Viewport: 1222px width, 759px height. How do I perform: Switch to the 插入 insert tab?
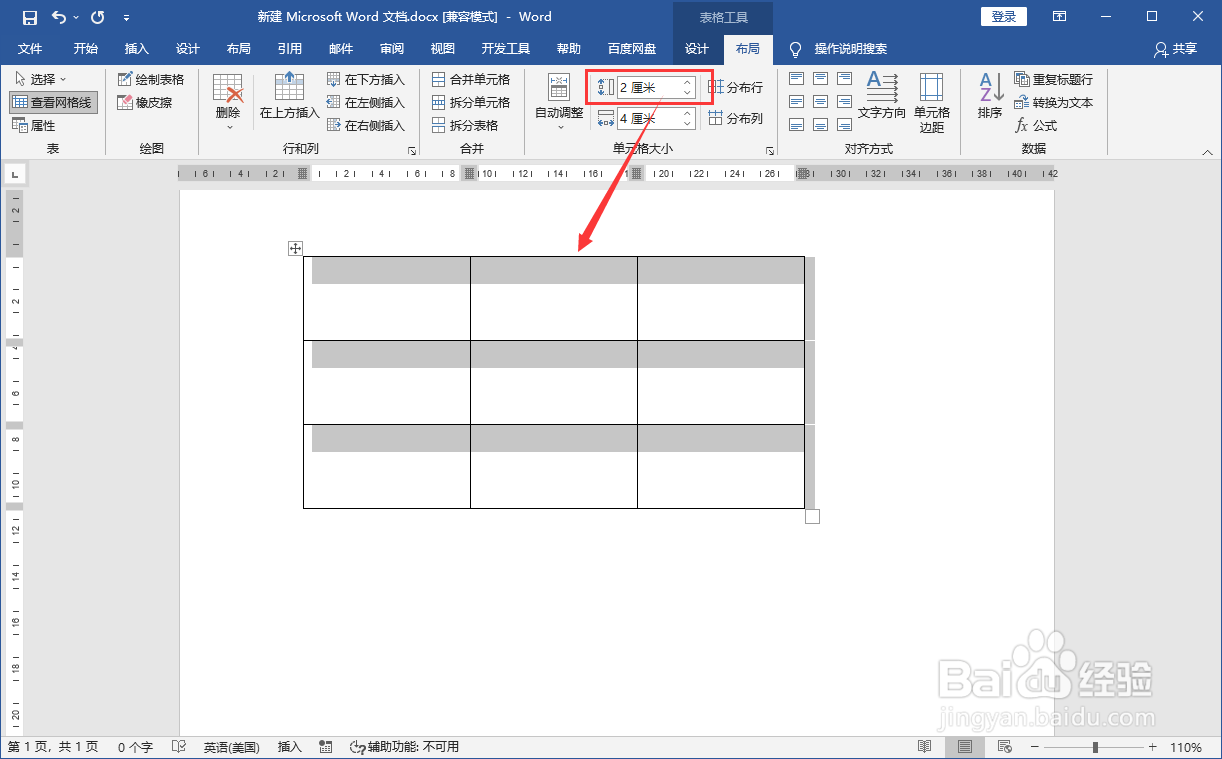(136, 49)
